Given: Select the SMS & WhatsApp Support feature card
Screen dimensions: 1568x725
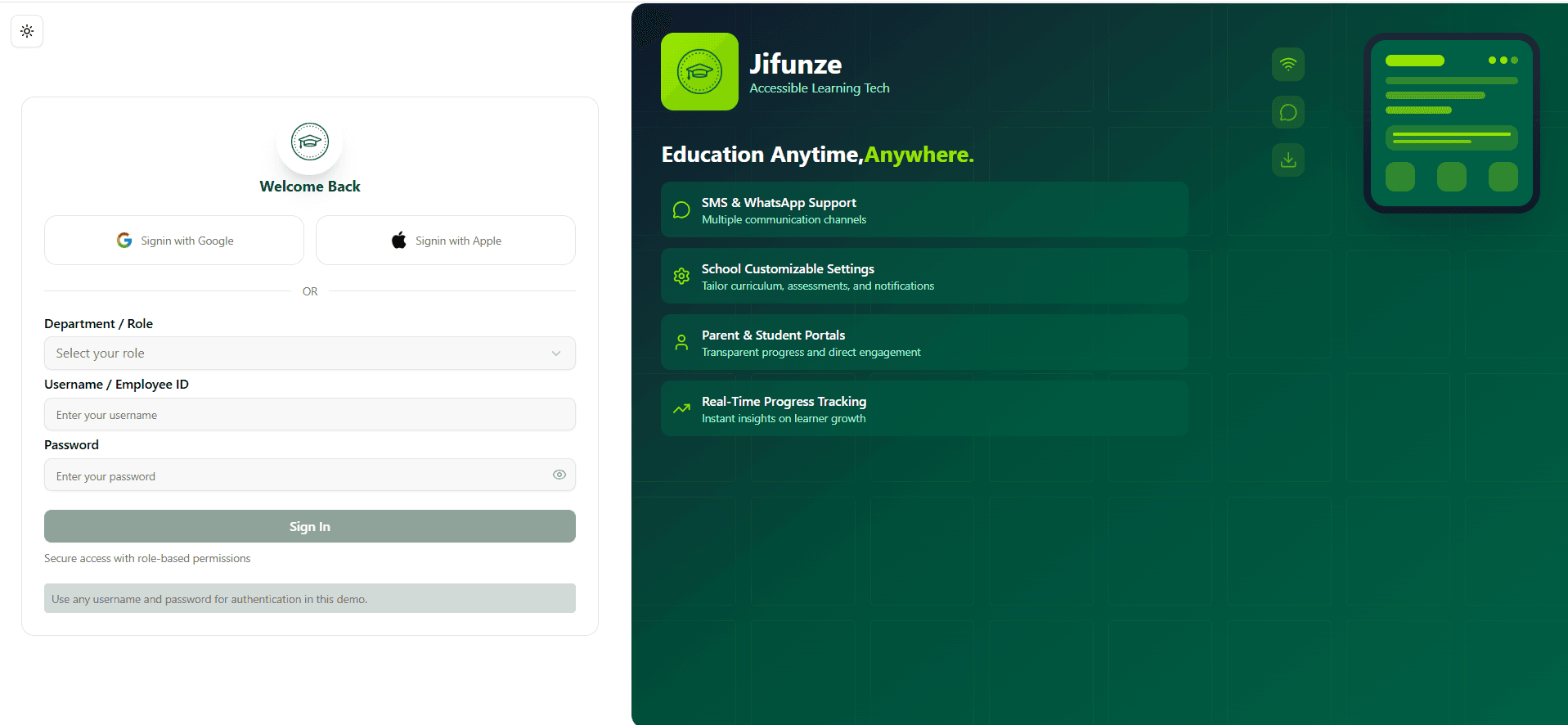Looking at the screenshot, I should (924, 210).
